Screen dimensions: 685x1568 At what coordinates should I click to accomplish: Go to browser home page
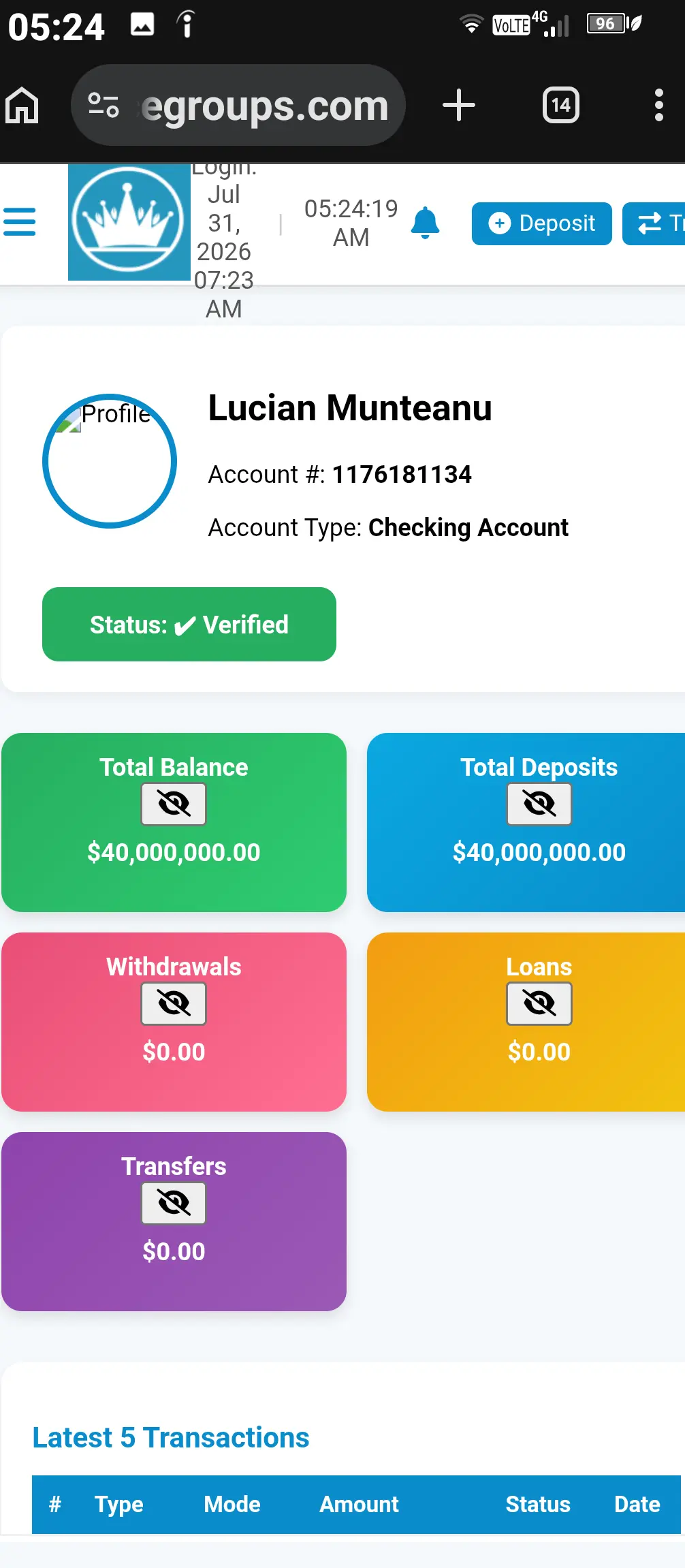tap(22, 106)
